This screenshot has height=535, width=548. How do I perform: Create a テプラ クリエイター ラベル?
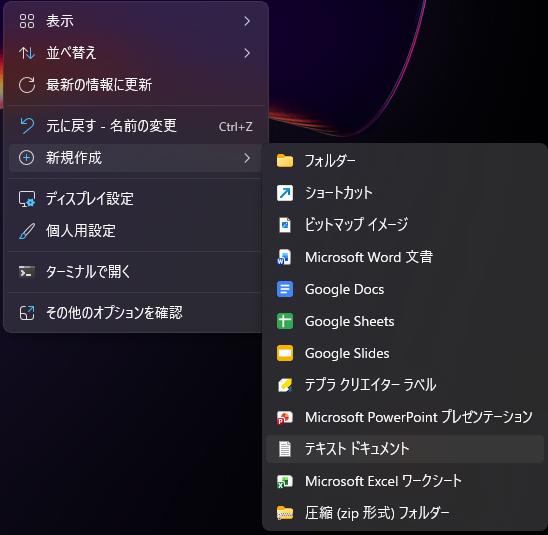pyautogui.click(x=405, y=385)
